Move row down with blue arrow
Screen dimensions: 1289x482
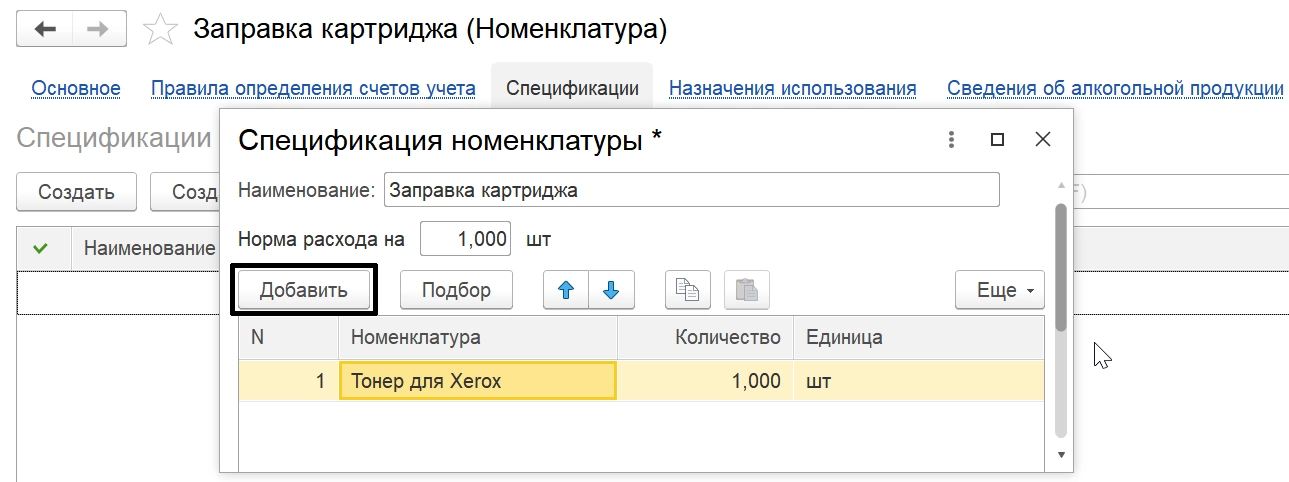tap(611, 290)
